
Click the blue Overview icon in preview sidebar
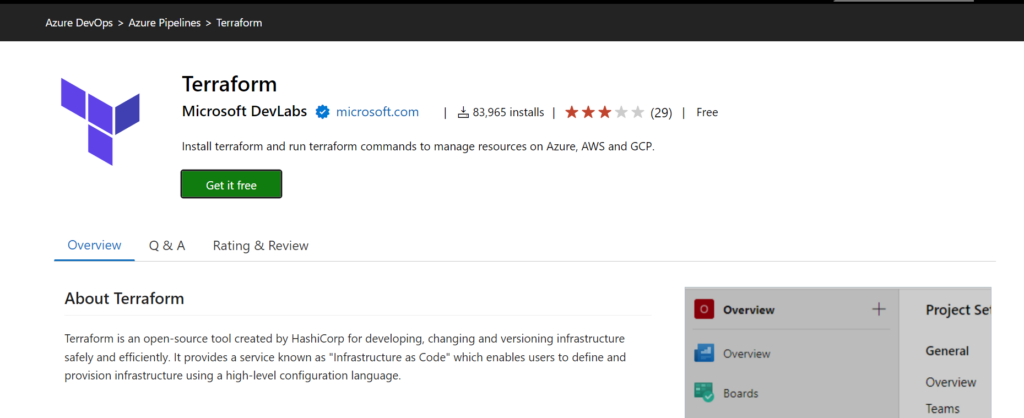pyautogui.click(x=703, y=354)
